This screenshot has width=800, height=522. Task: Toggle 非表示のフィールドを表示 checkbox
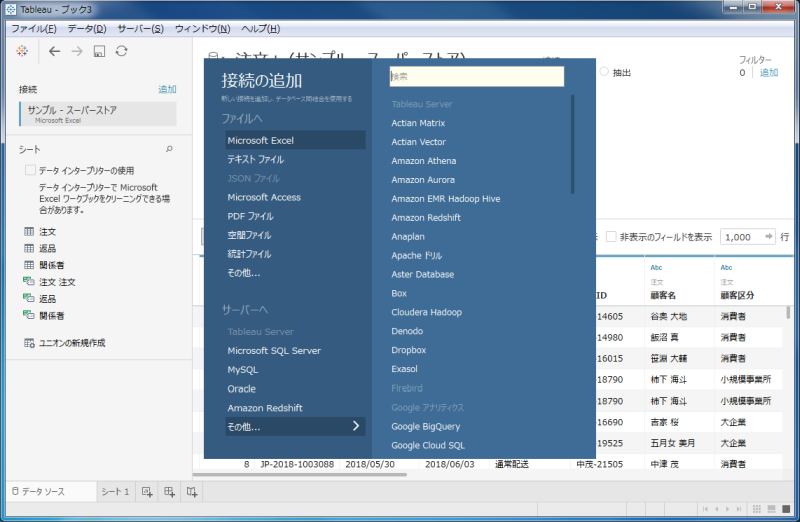coord(611,237)
